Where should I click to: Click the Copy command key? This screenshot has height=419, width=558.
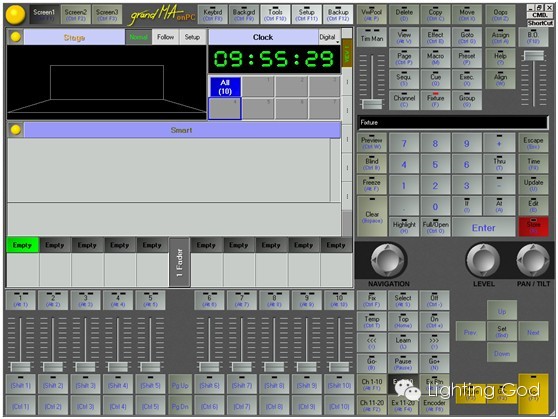435,15
